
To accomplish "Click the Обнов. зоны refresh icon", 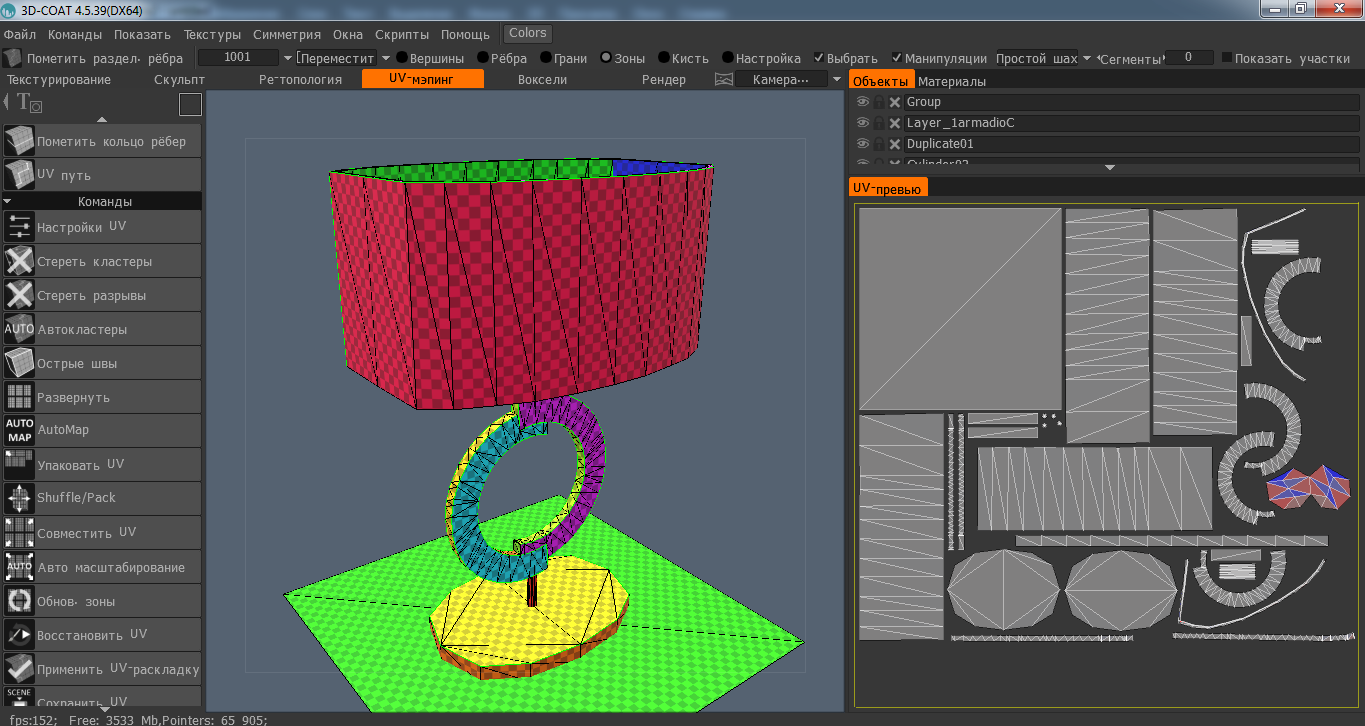I will (x=20, y=601).
